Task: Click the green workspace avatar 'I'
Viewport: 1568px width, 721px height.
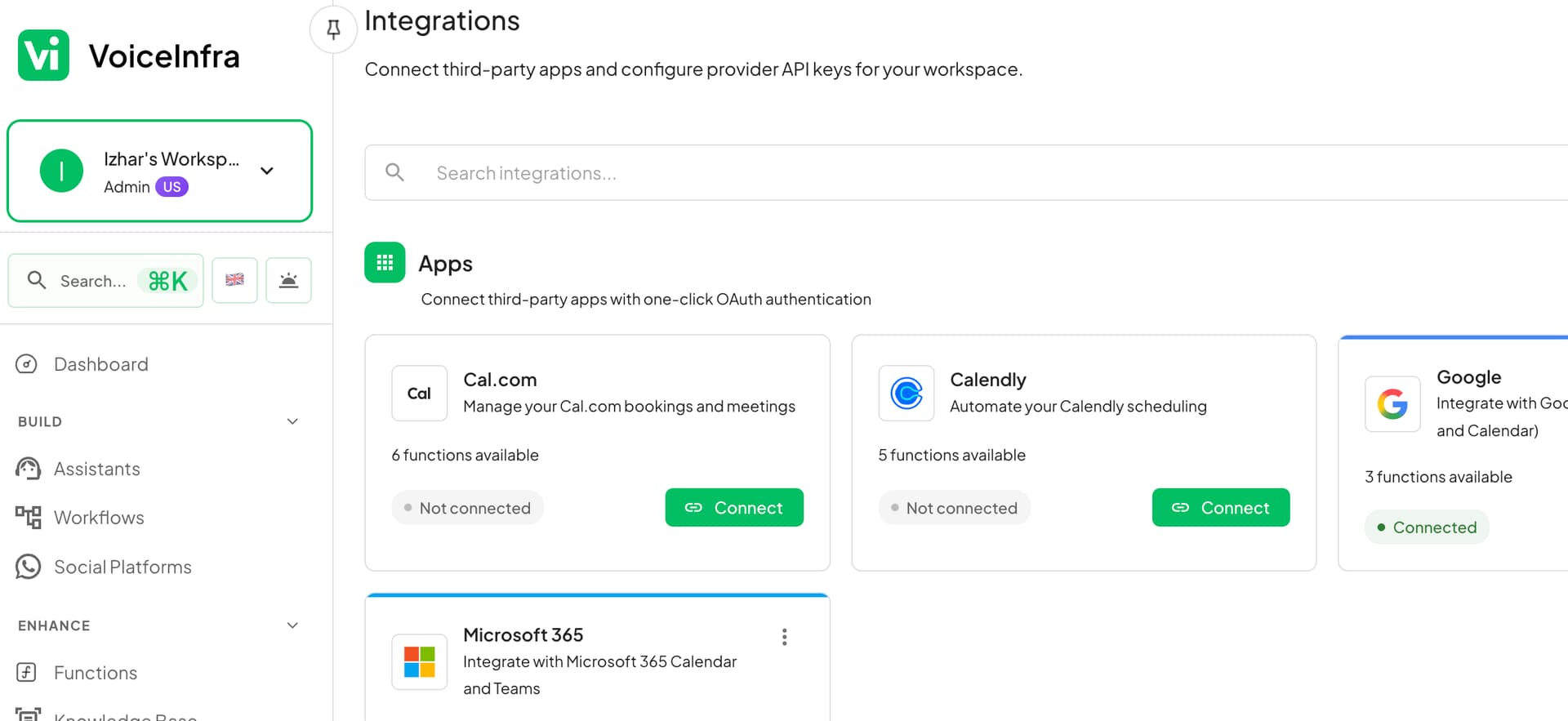Action: [61, 171]
